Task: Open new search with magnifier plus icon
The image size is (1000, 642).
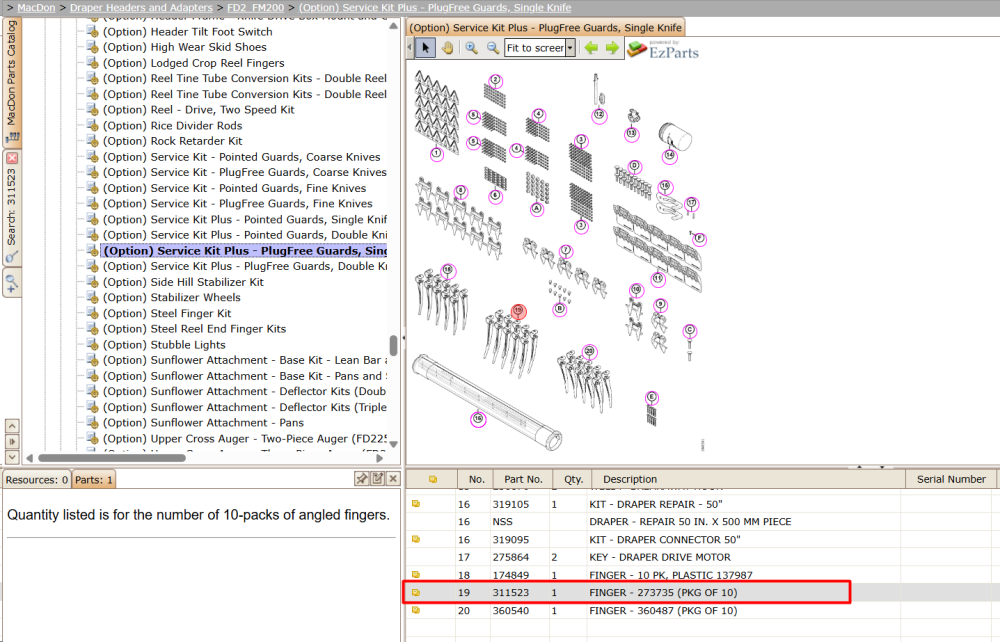Action: pyautogui.click(x=11, y=283)
